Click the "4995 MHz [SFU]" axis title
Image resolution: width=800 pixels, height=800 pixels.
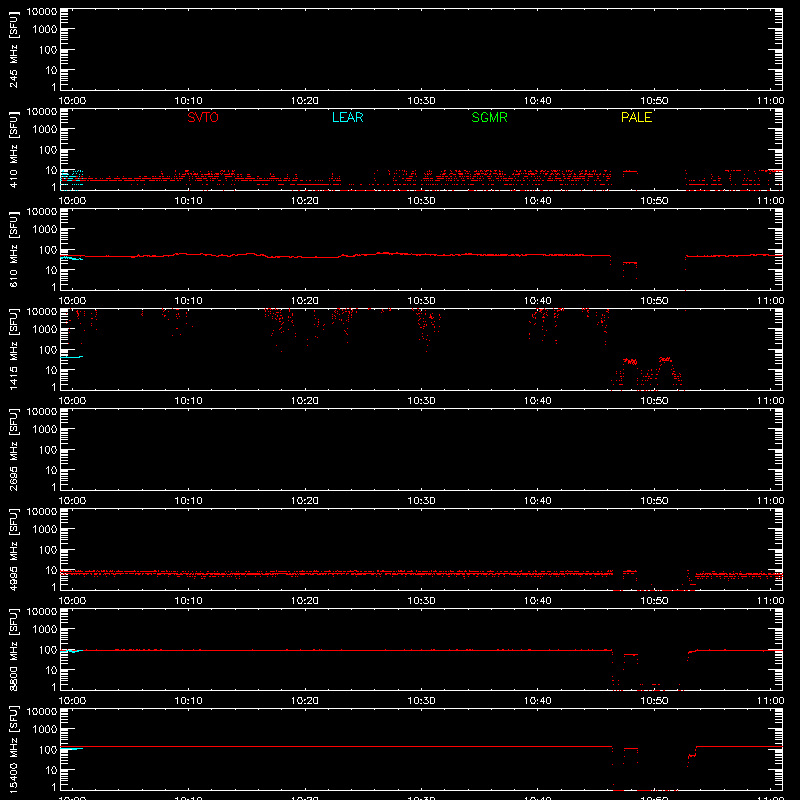(x=14, y=549)
